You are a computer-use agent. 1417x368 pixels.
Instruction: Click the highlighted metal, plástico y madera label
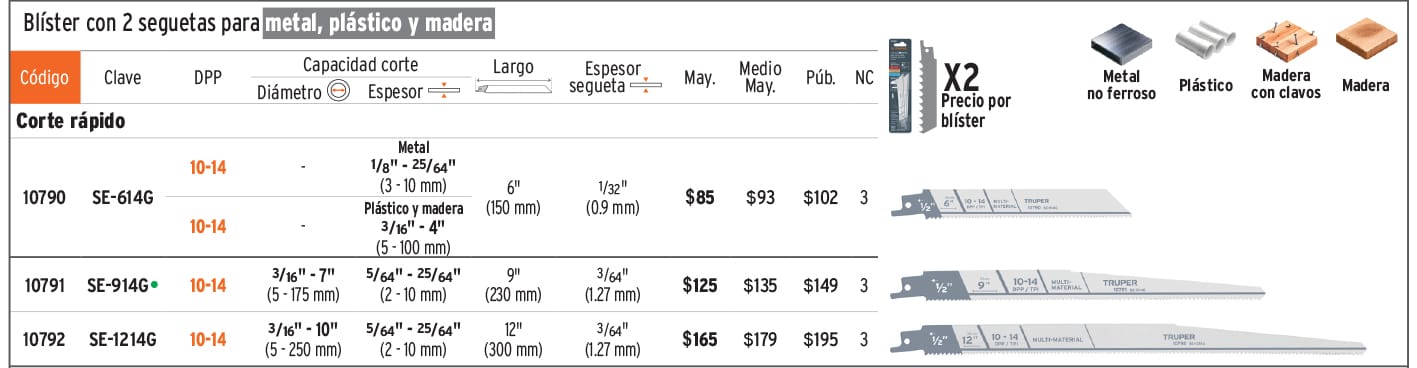click(x=379, y=22)
